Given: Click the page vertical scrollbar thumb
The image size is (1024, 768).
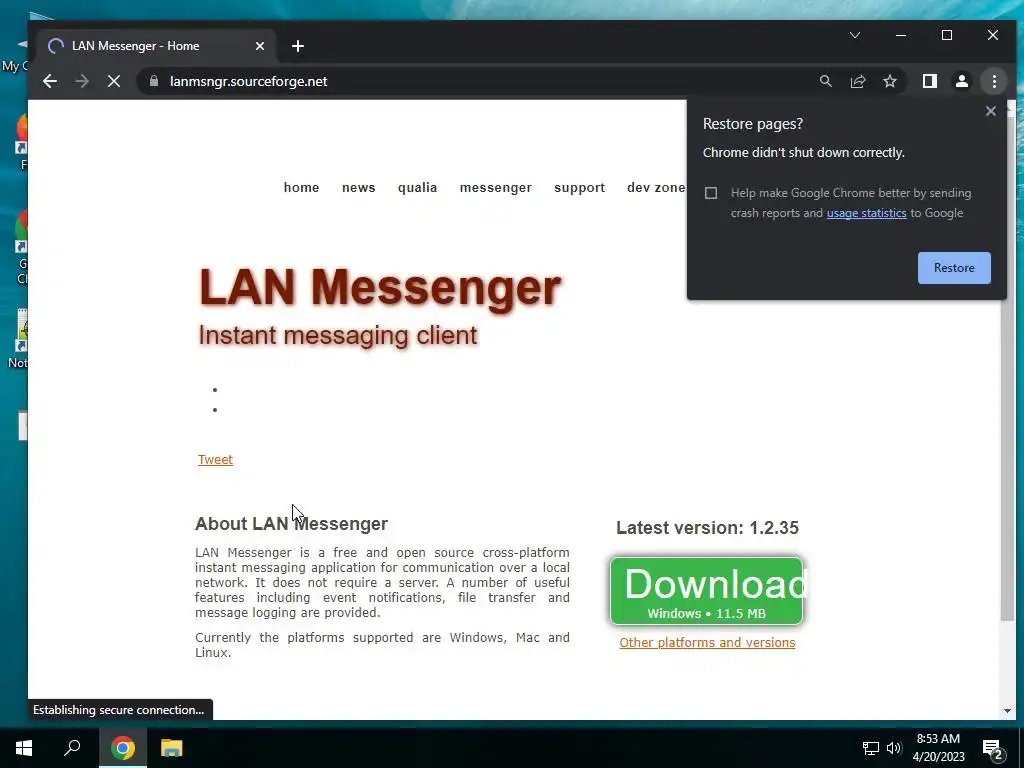Looking at the screenshot, I should pos(1008,369).
